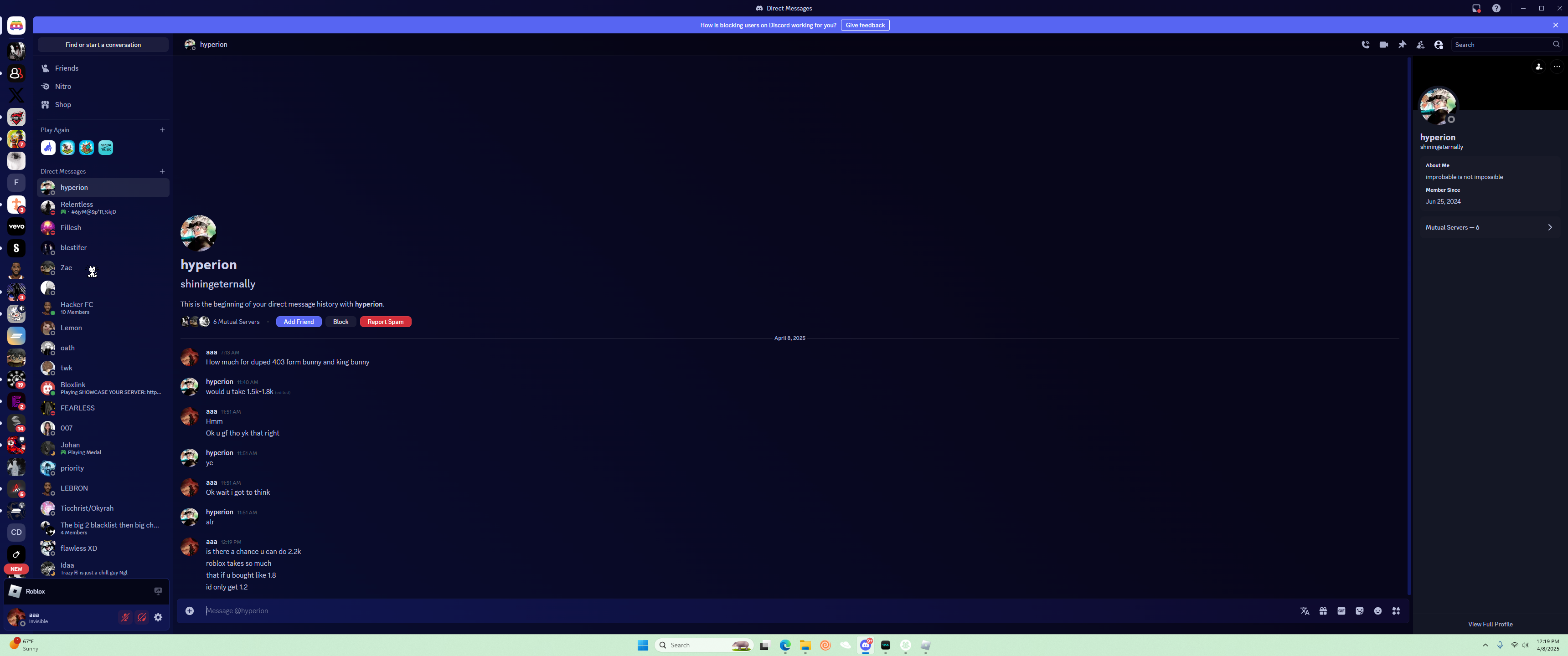Viewport: 1568px width, 656px height.
Task: Open the sticker picker
Action: tap(1359, 610)
